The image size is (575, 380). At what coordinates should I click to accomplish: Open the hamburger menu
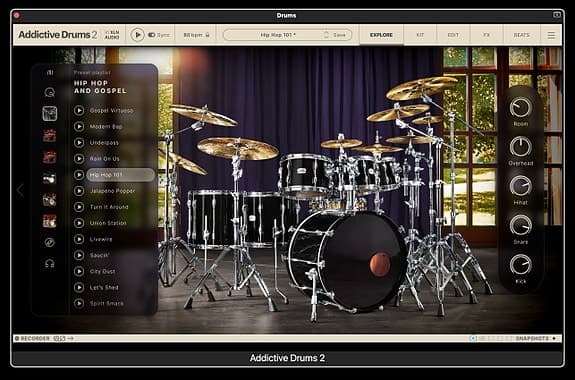pyautogui.click(x=551, y=35)
